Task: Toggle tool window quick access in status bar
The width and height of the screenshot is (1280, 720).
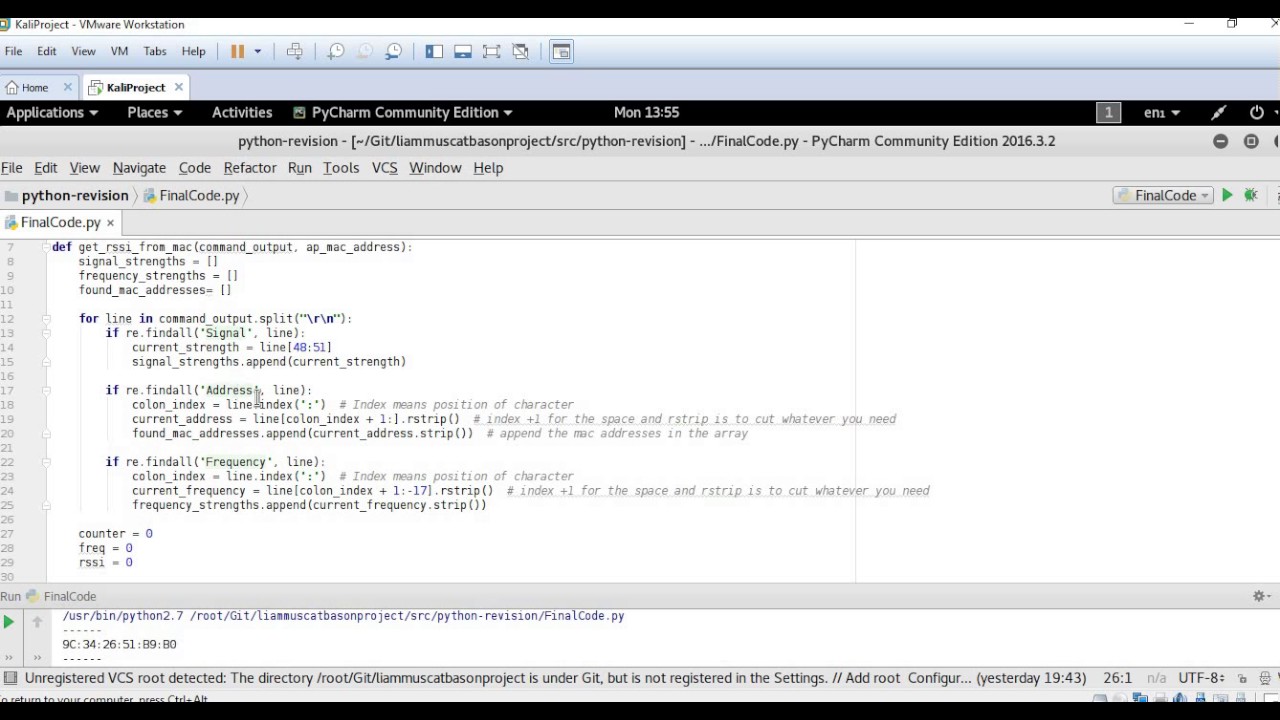Action: pos(10,678)
